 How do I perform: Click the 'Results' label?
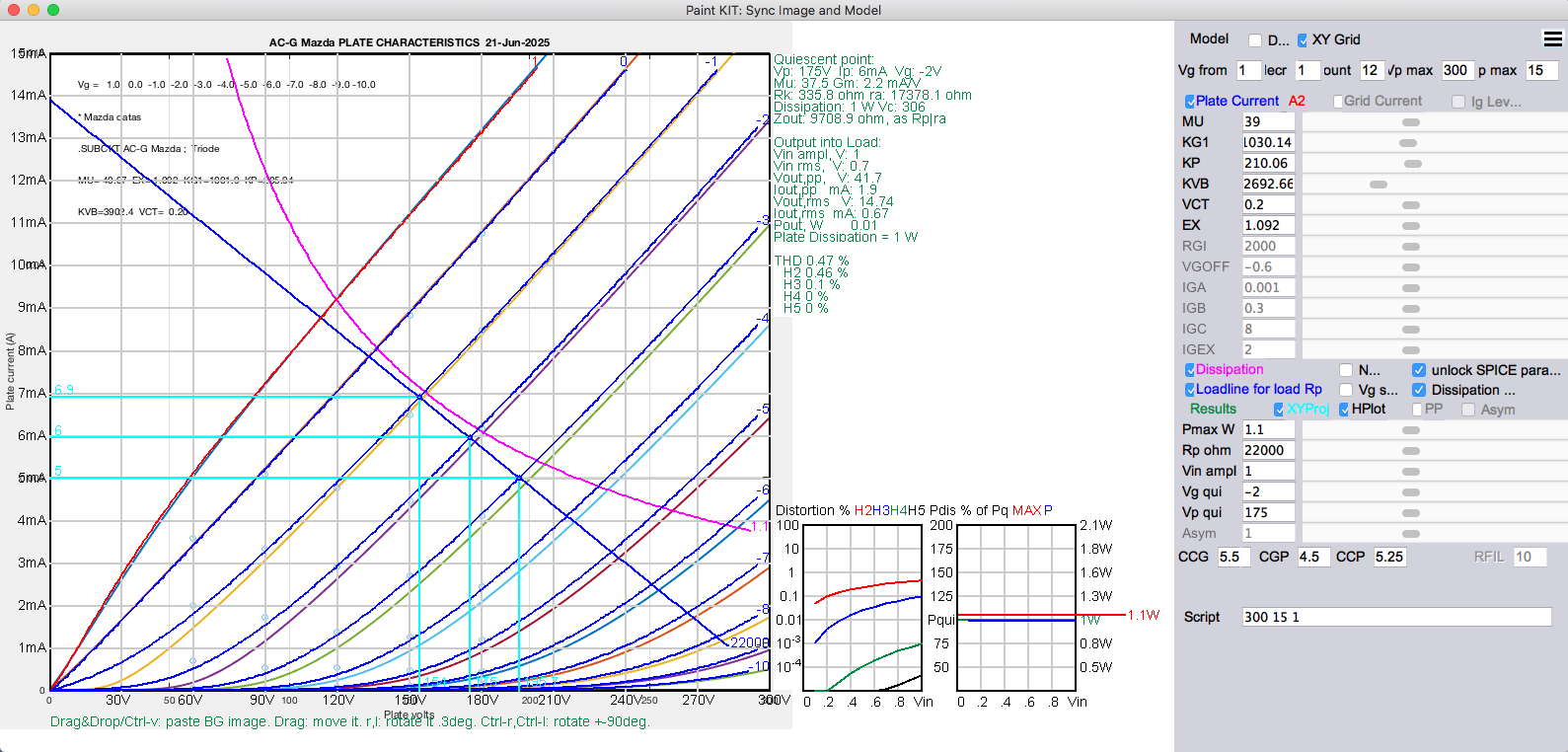[1213, 410]
